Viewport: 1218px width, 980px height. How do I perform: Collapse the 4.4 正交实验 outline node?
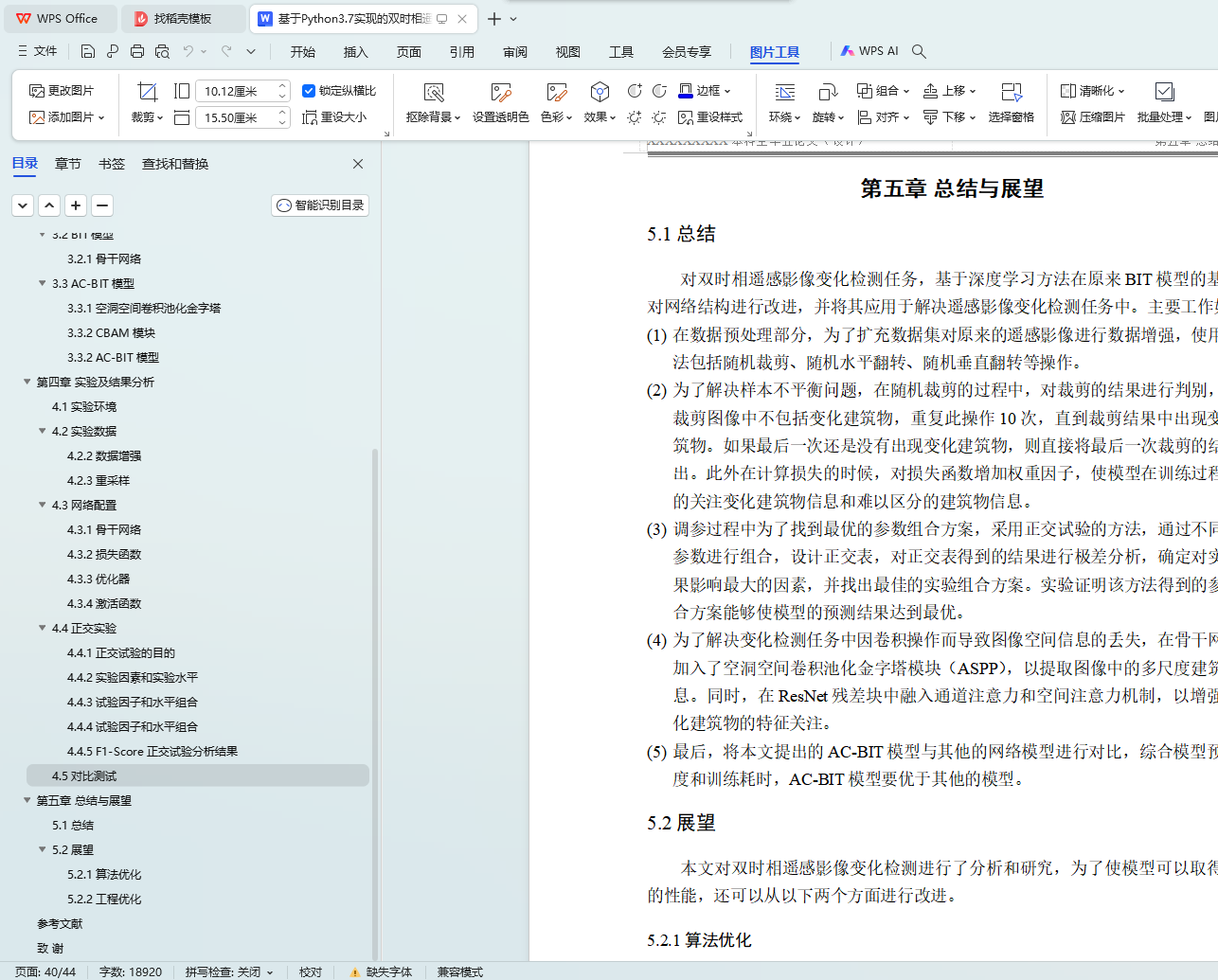pyautogui.click(x=43, y=628)
